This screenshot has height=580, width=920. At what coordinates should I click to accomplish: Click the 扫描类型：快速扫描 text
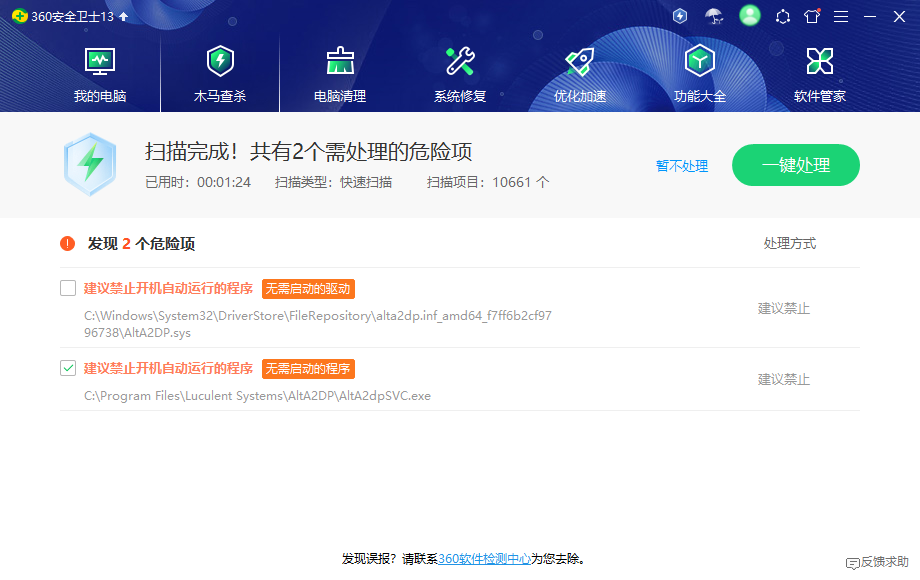pyautogui.click(x=333, y=182)
